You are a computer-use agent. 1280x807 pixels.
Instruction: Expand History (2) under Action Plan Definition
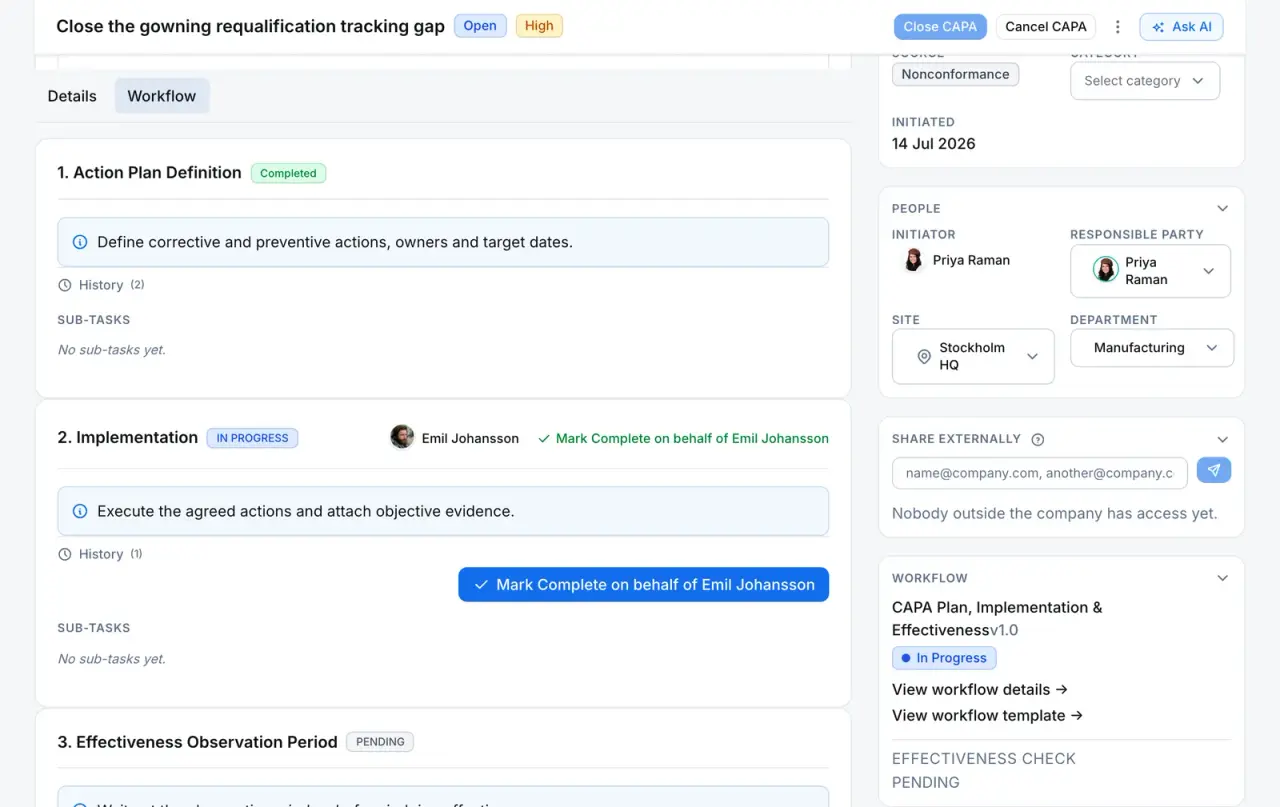101,285
